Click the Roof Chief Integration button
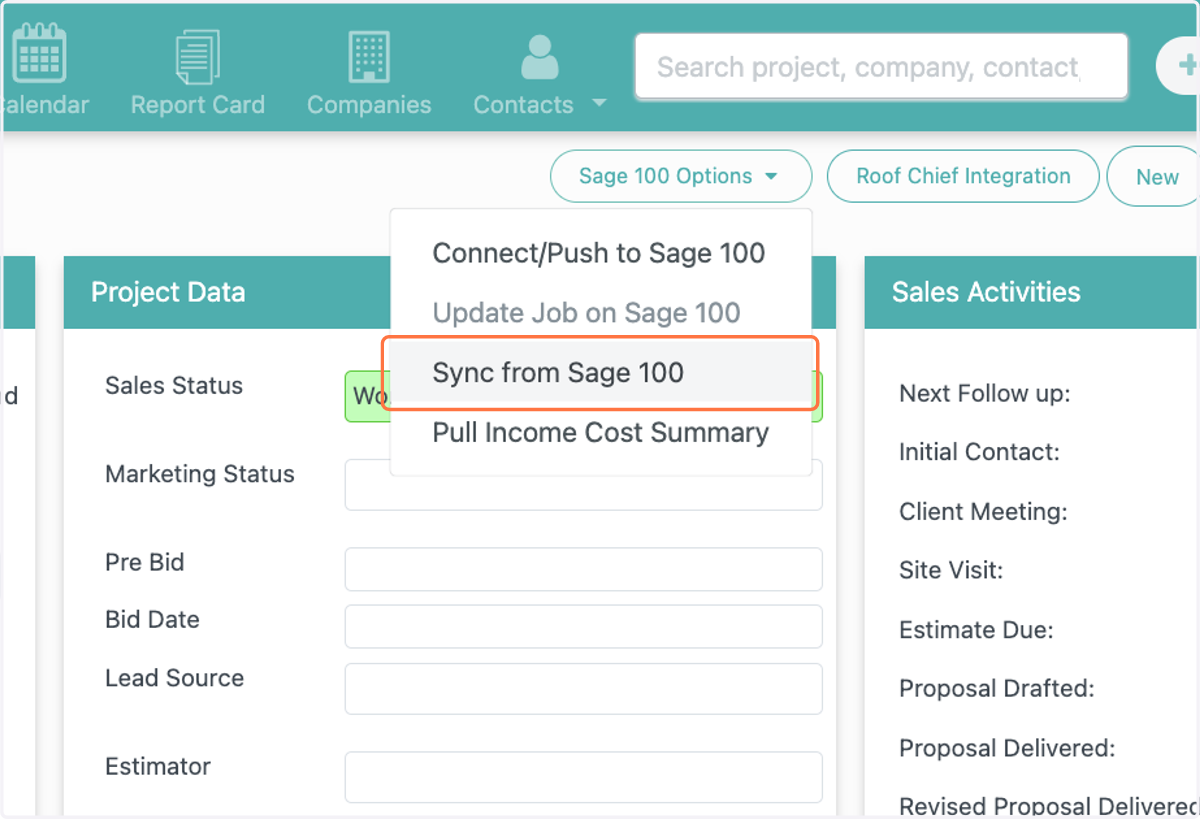Screen dimensions: 1200x819 click(x=963, y=176)
